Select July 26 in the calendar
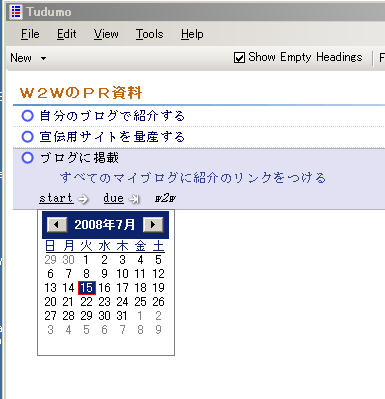This screenshot has width=385, height=399. tap(158, 302)
